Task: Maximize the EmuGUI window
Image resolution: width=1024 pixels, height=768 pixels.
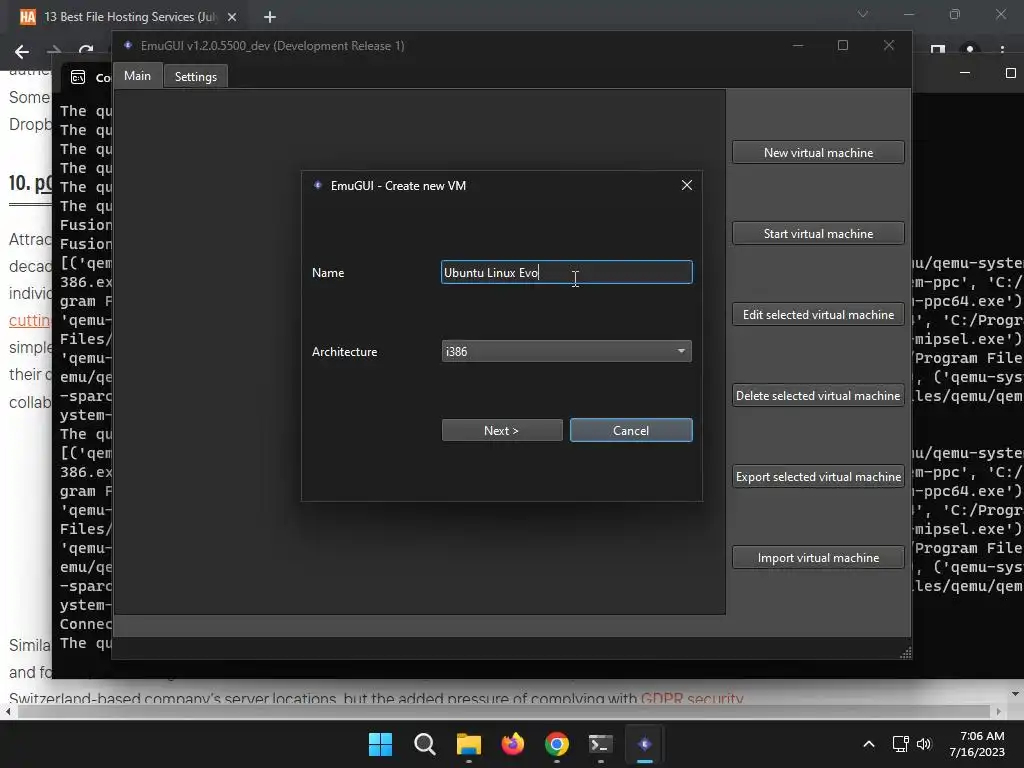Action: coord(843,45)
